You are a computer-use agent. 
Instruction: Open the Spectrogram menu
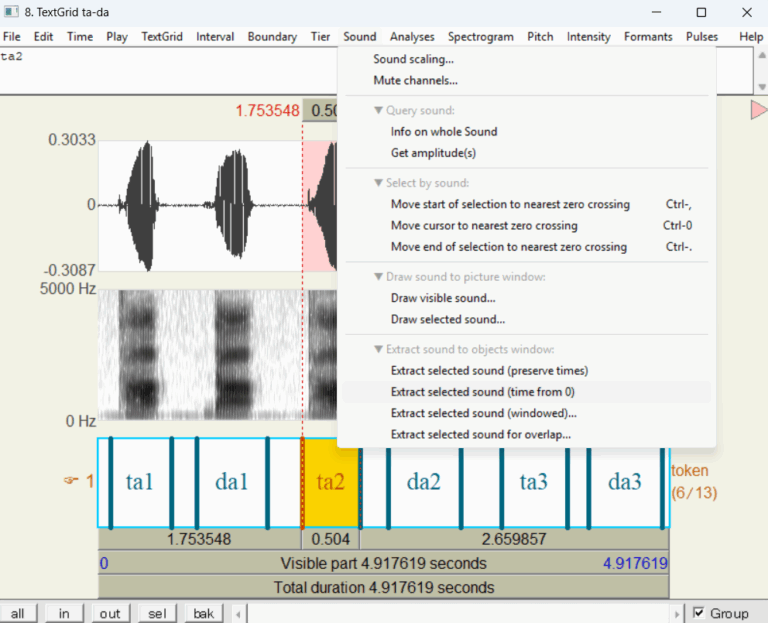tap(480, 36)
